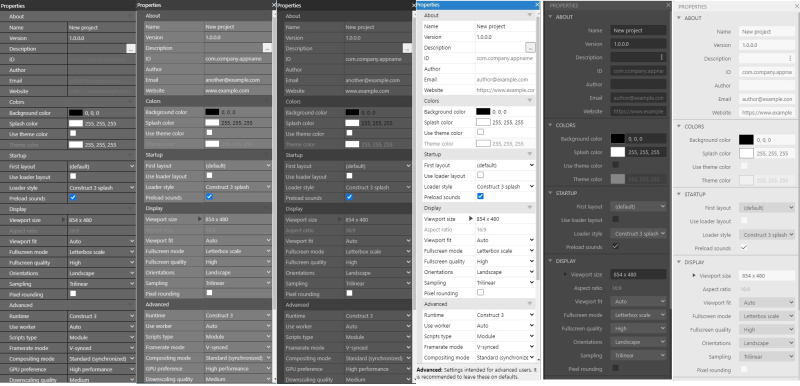Tick Pixel rounding checkbox in light uppercase panel

coord(744,369)
